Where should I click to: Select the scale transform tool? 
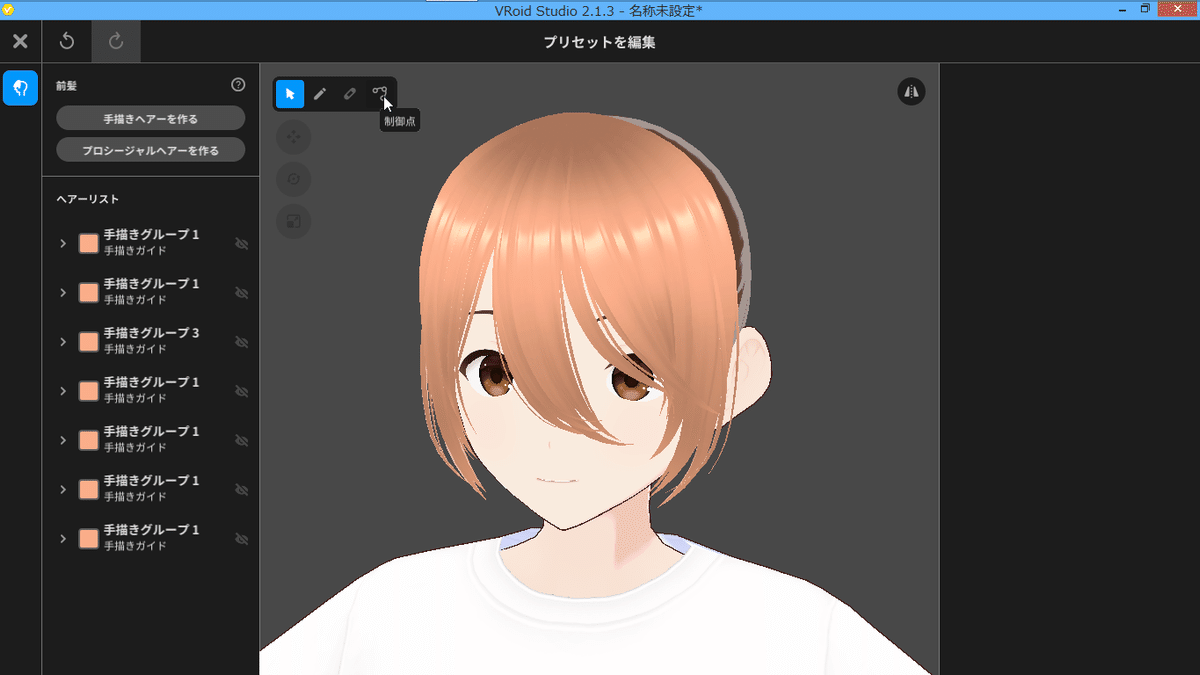point(293,221)
